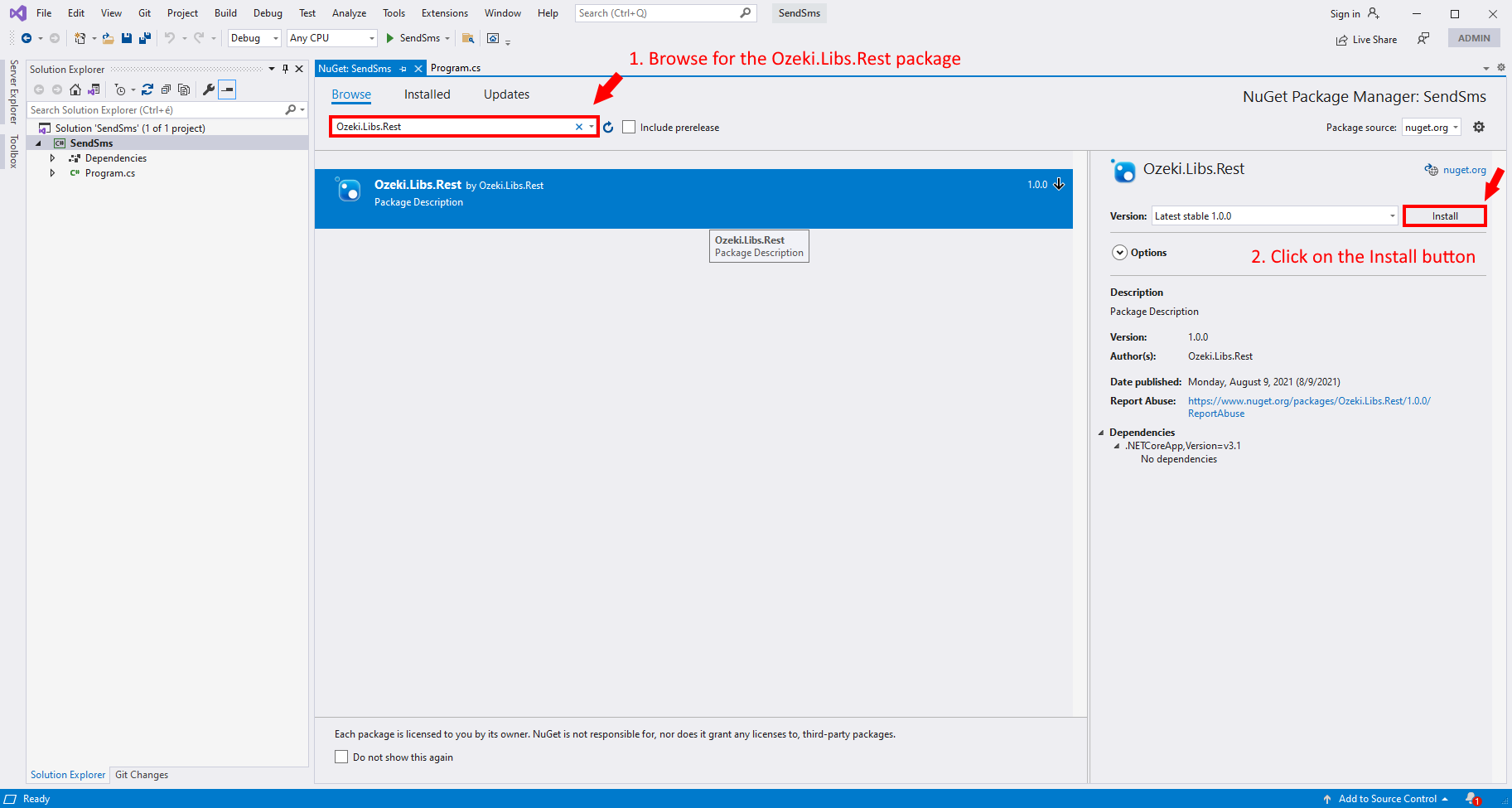
Task: Undo the last action in the toolbar
Action: point(170,38)
